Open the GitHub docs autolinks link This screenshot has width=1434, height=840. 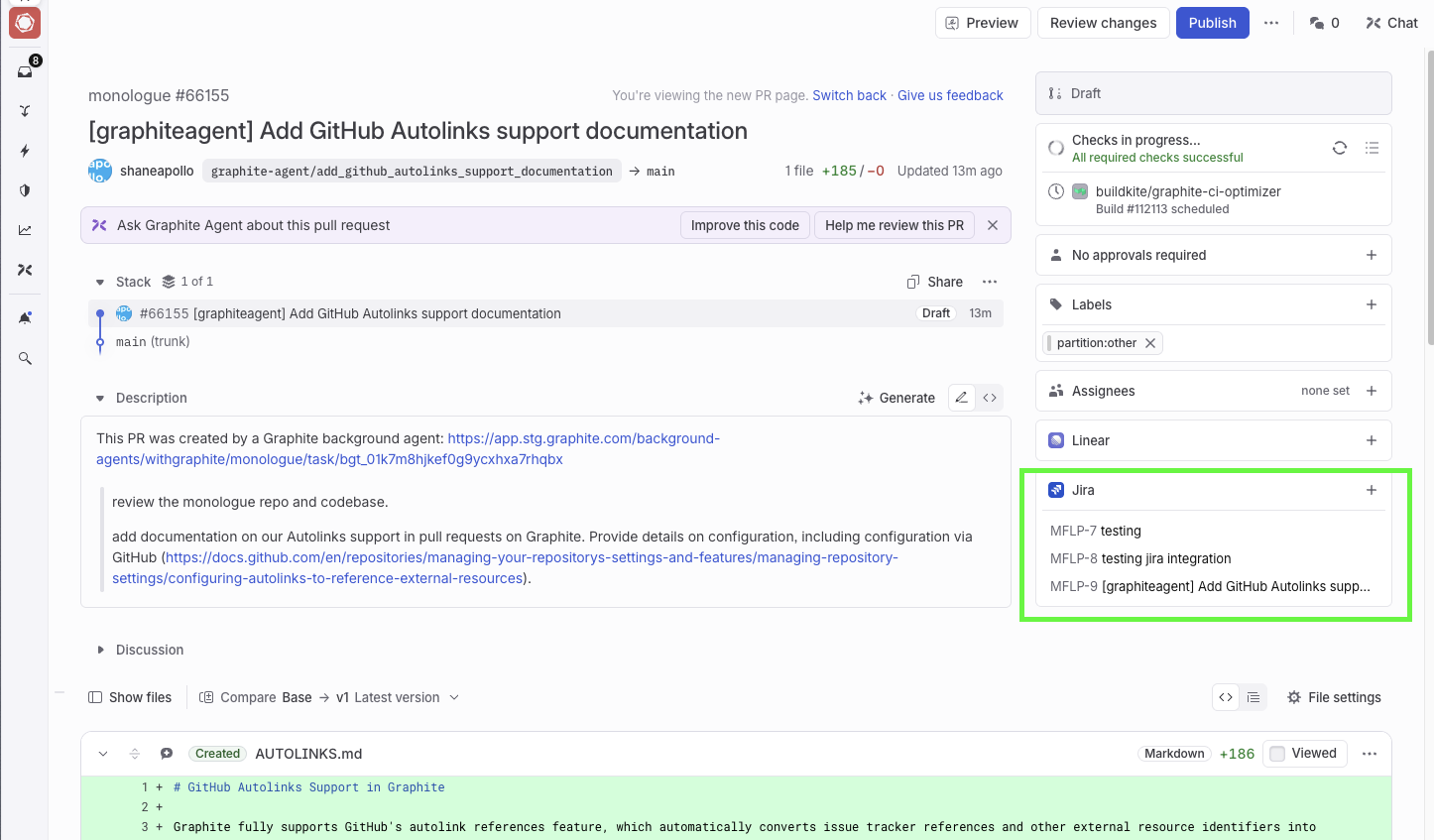pos(505,567)
